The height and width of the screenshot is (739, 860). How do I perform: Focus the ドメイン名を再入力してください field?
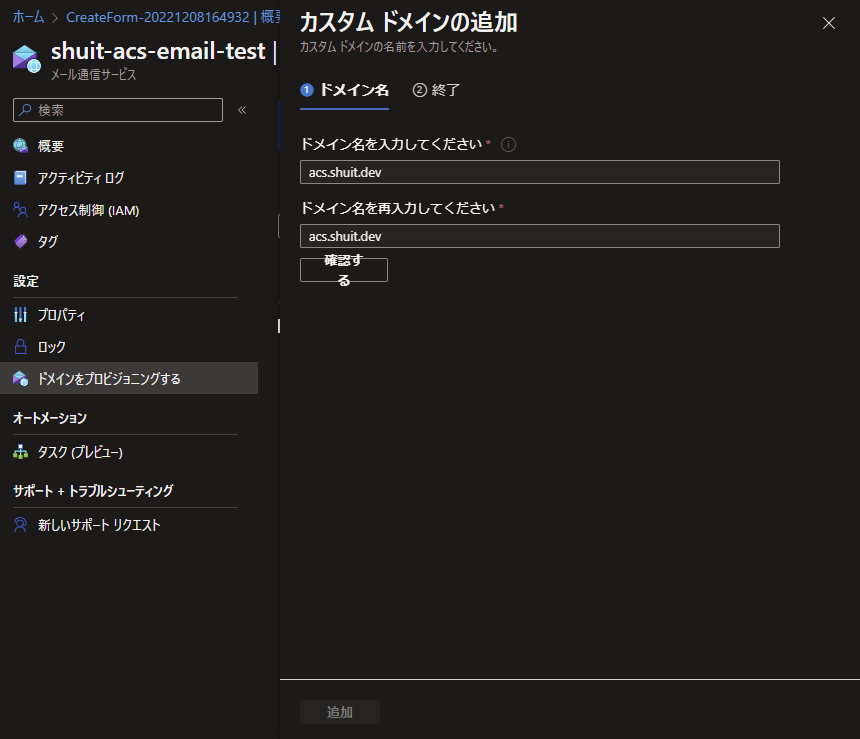click(x=540, y=236)
